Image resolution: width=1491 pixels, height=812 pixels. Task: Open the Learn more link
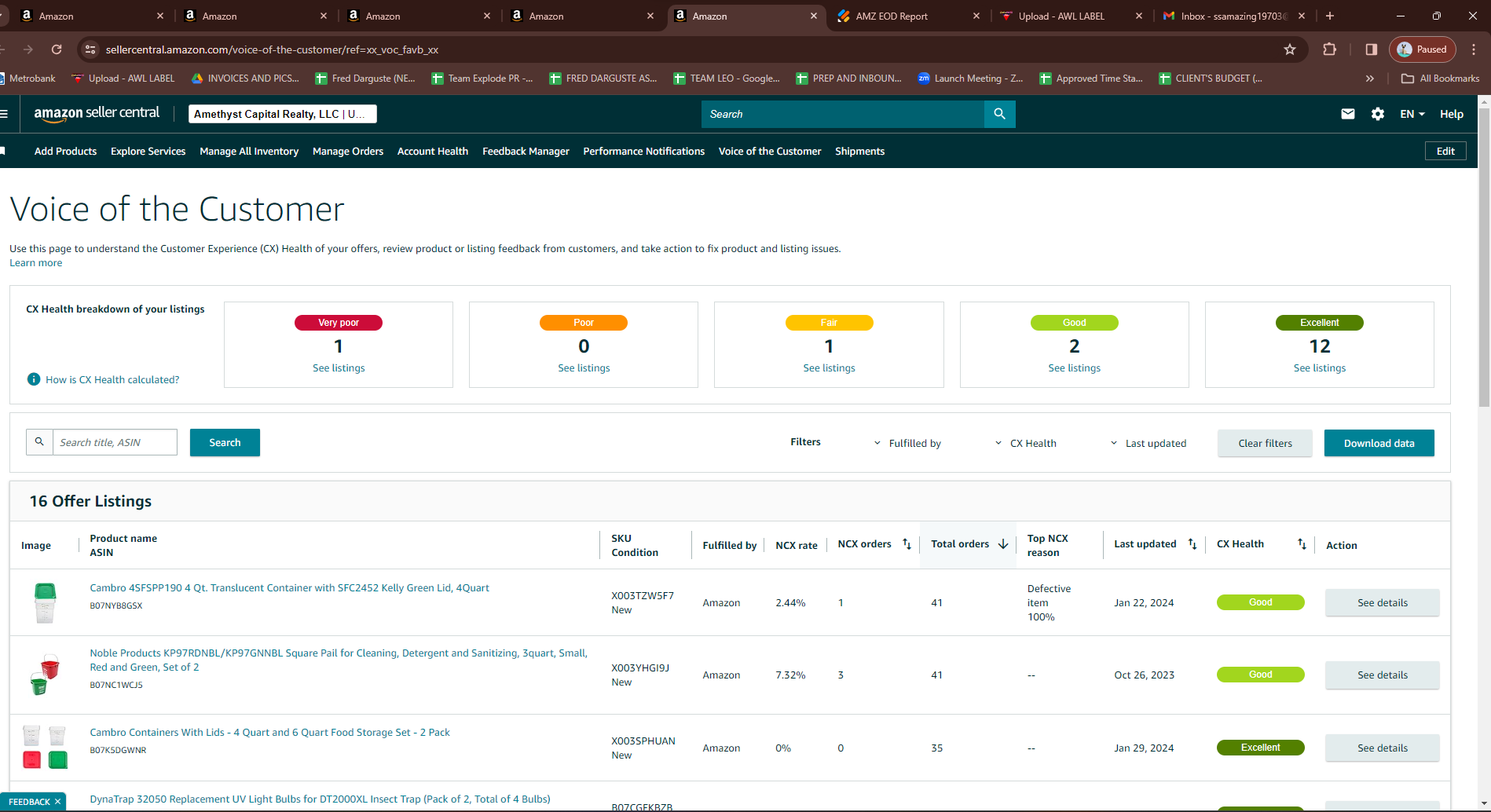[35, 263]
